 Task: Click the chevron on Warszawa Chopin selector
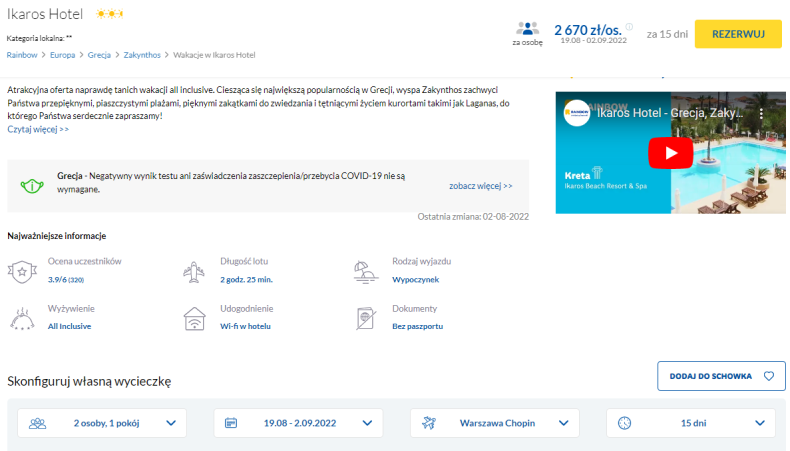[x=563, y=423]
